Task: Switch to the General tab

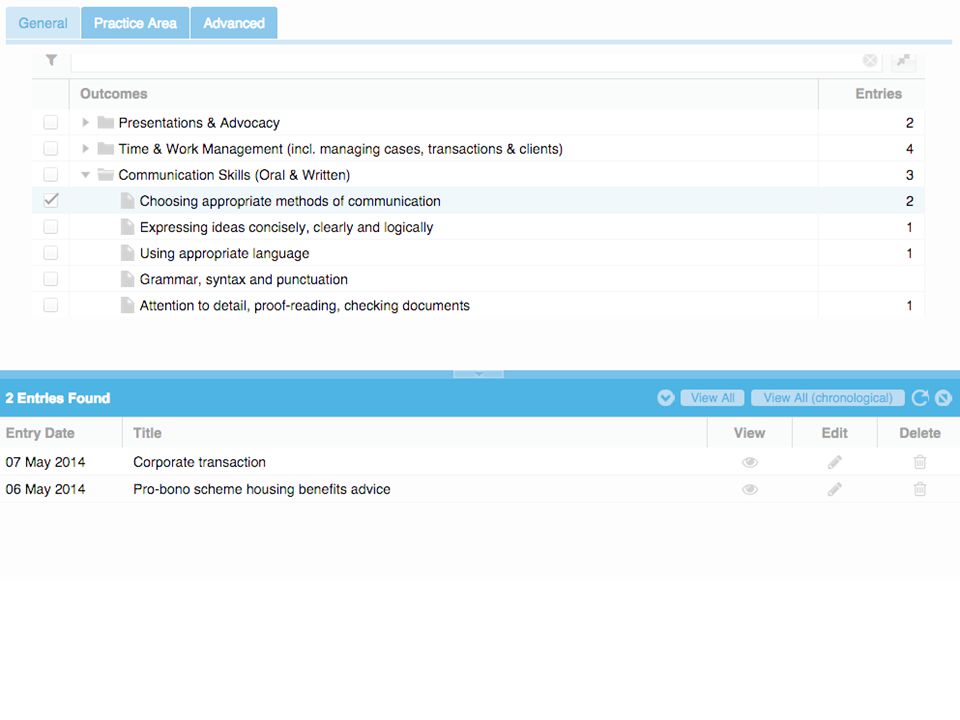Action: 43,23
